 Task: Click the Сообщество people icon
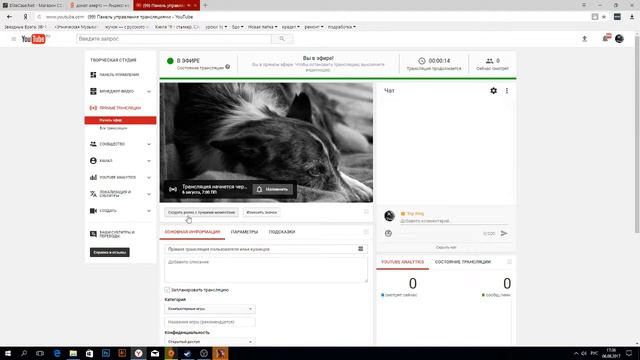(x=93, y=144)
